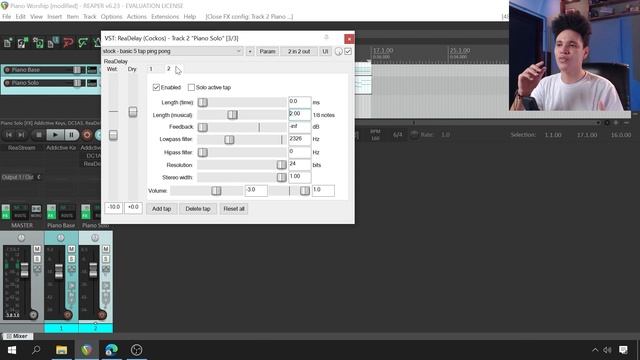Image resolution: width=640 pixels, height=360 pixels.
Task: Open the Insert menu
Action: click(54, 17)
